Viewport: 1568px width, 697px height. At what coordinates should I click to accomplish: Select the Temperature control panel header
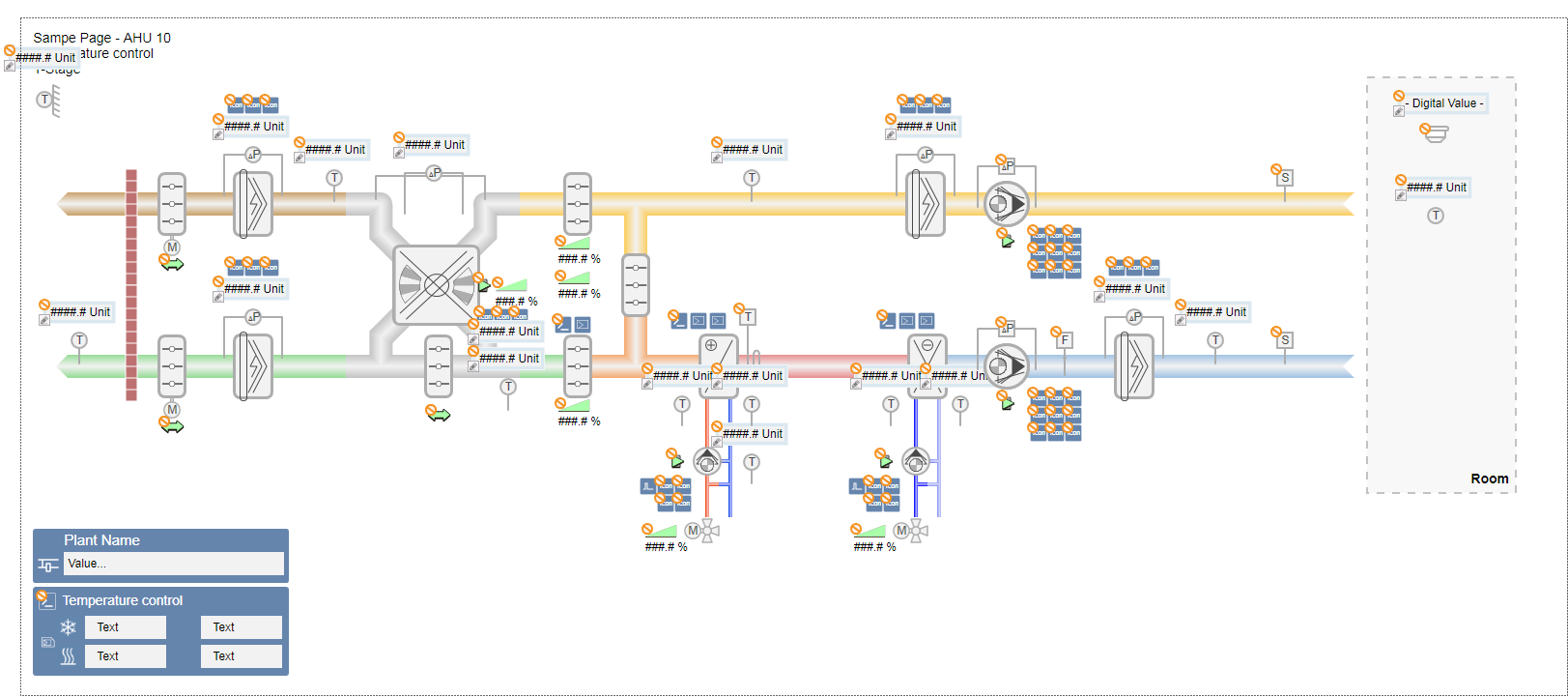pos(123,600)
